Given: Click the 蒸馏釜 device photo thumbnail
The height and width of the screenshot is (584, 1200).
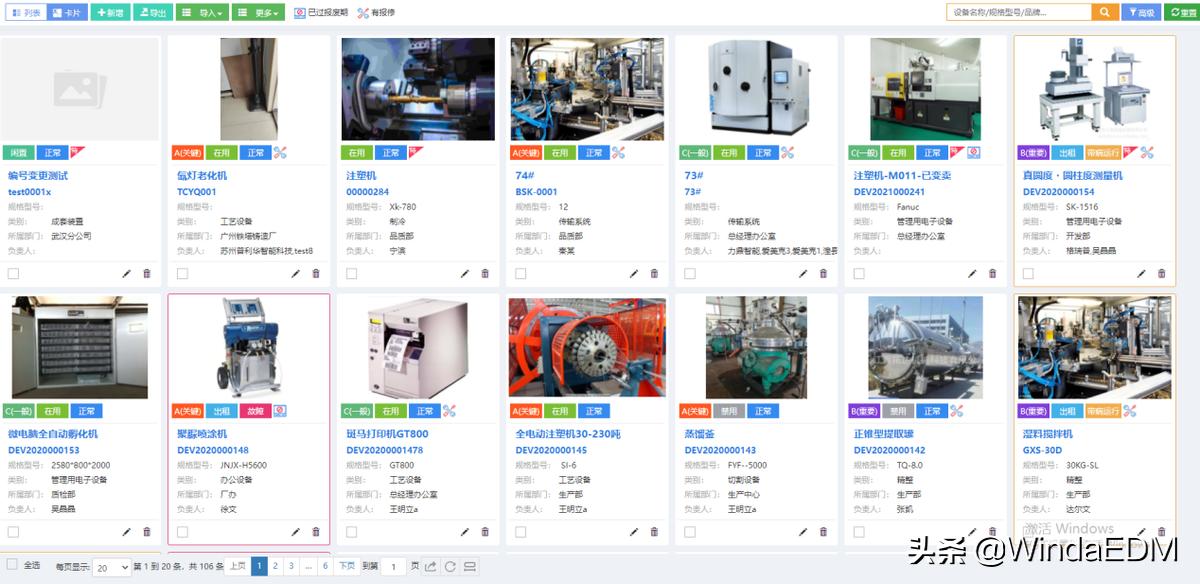Looking at the screenshot, I should pos(756,347).
